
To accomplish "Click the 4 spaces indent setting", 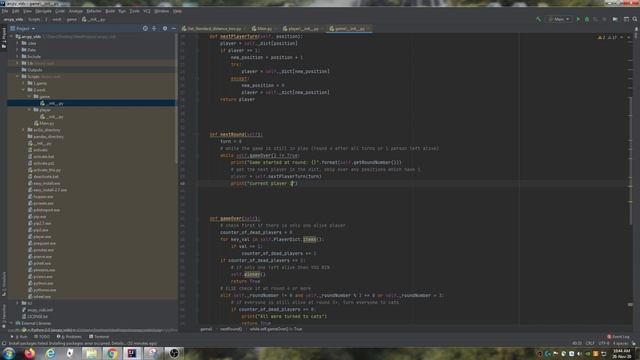I will (x=620, y=344).
